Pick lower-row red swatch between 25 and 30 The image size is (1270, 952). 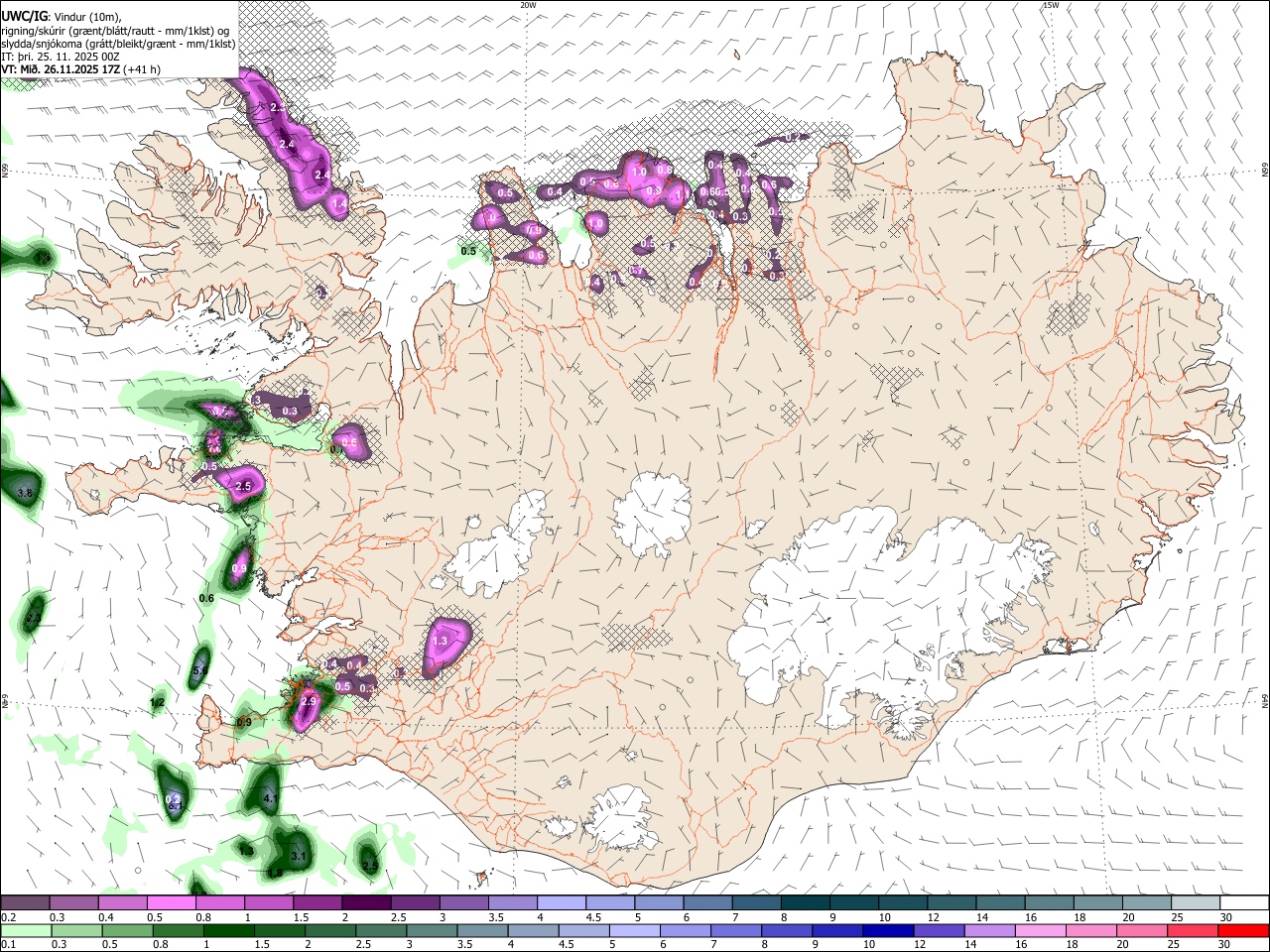point(1195,930)
